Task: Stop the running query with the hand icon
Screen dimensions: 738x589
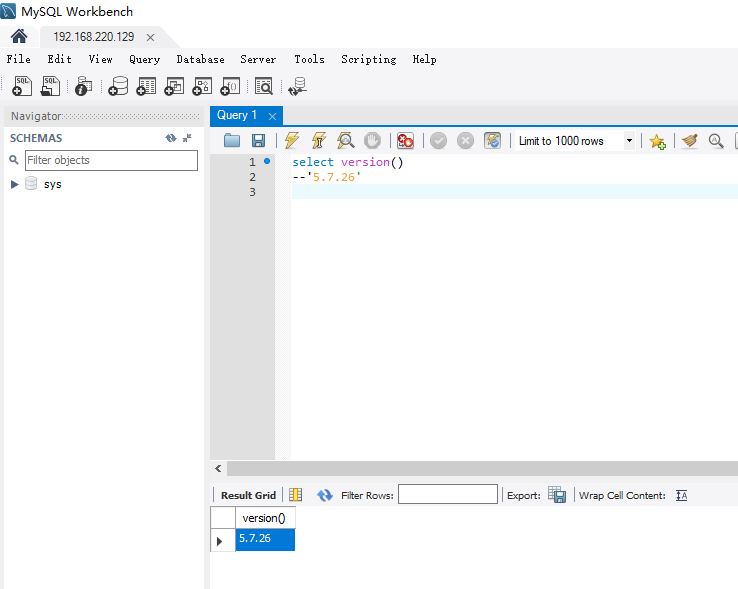Action: [x=372, y=140]
